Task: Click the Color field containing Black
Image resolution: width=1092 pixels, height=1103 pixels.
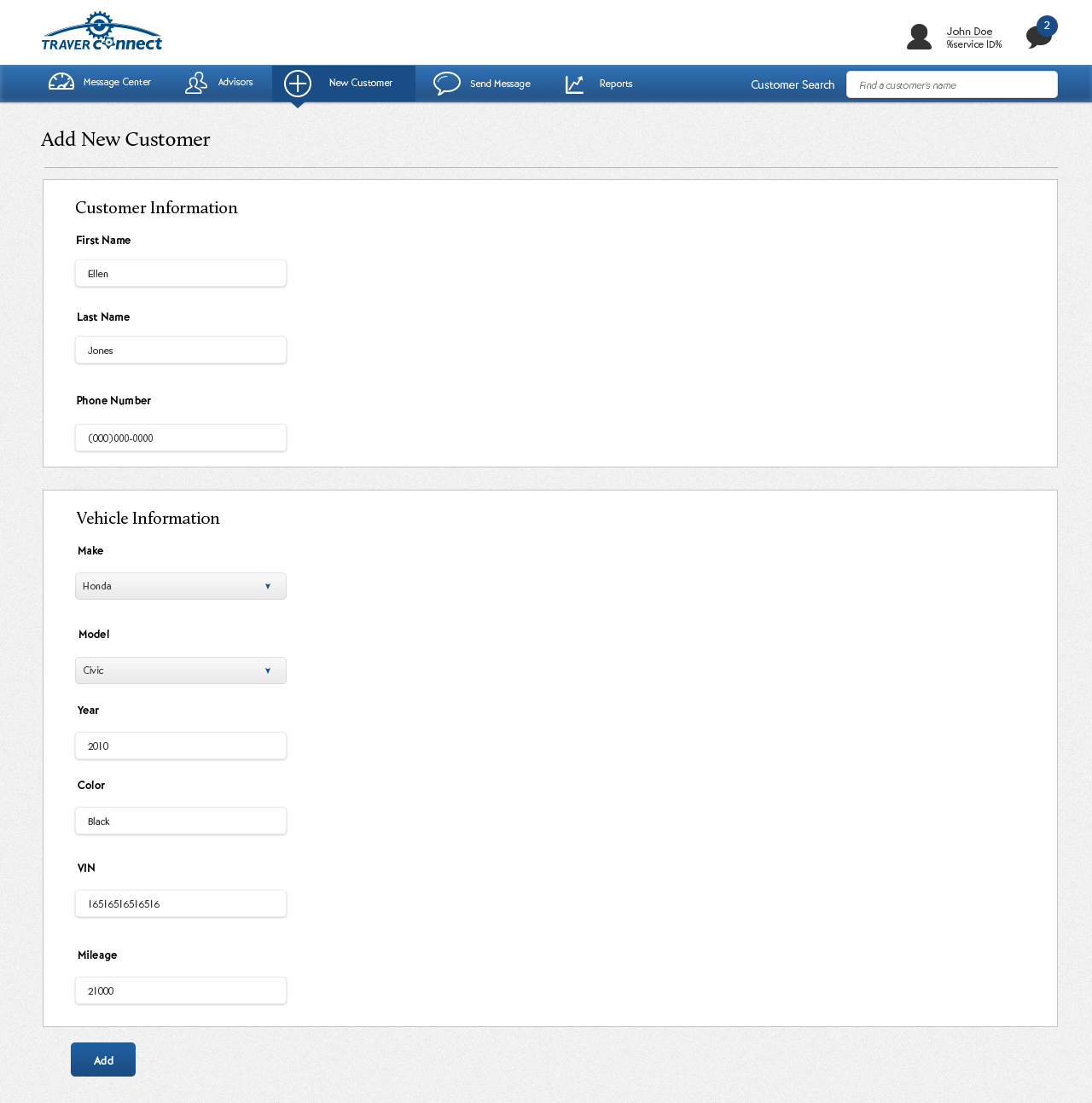Action: point(181,821)
